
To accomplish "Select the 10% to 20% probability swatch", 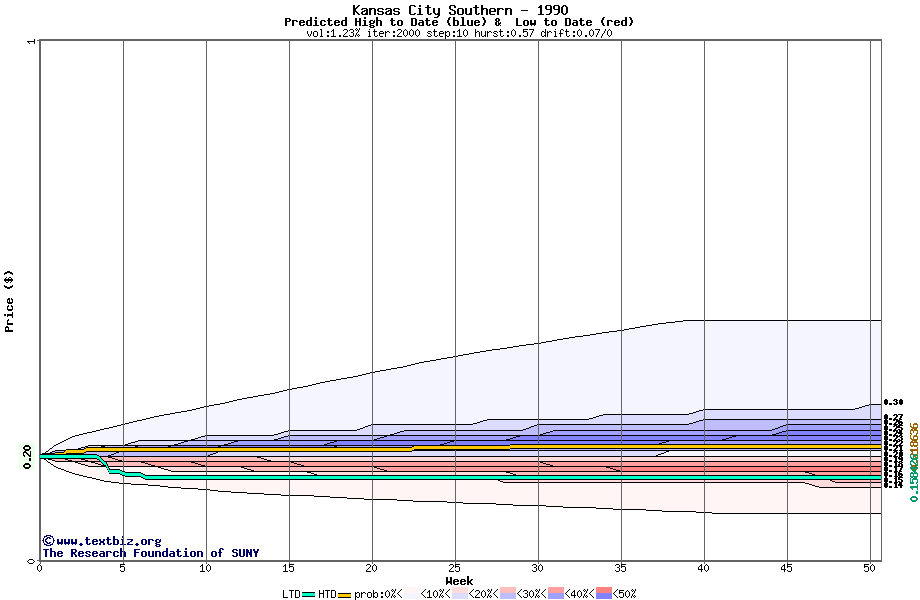I will pyautogui.click(x=459, y=594).
